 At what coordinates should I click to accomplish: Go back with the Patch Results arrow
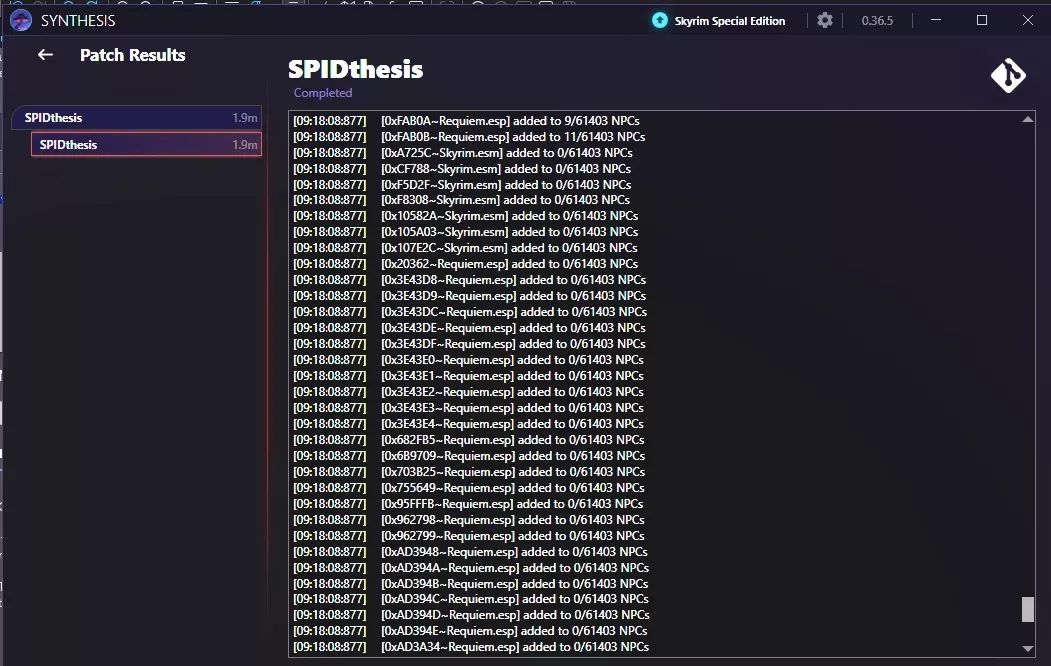pos(45,55)
